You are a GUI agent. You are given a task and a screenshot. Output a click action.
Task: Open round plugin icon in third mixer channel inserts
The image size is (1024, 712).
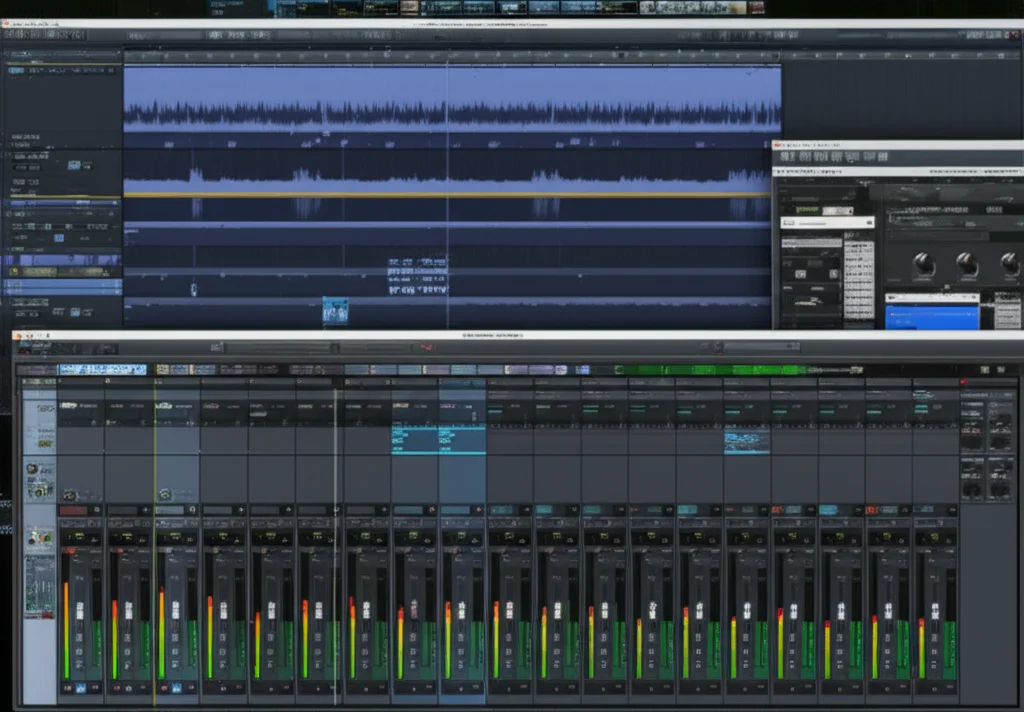pos(165,494)
